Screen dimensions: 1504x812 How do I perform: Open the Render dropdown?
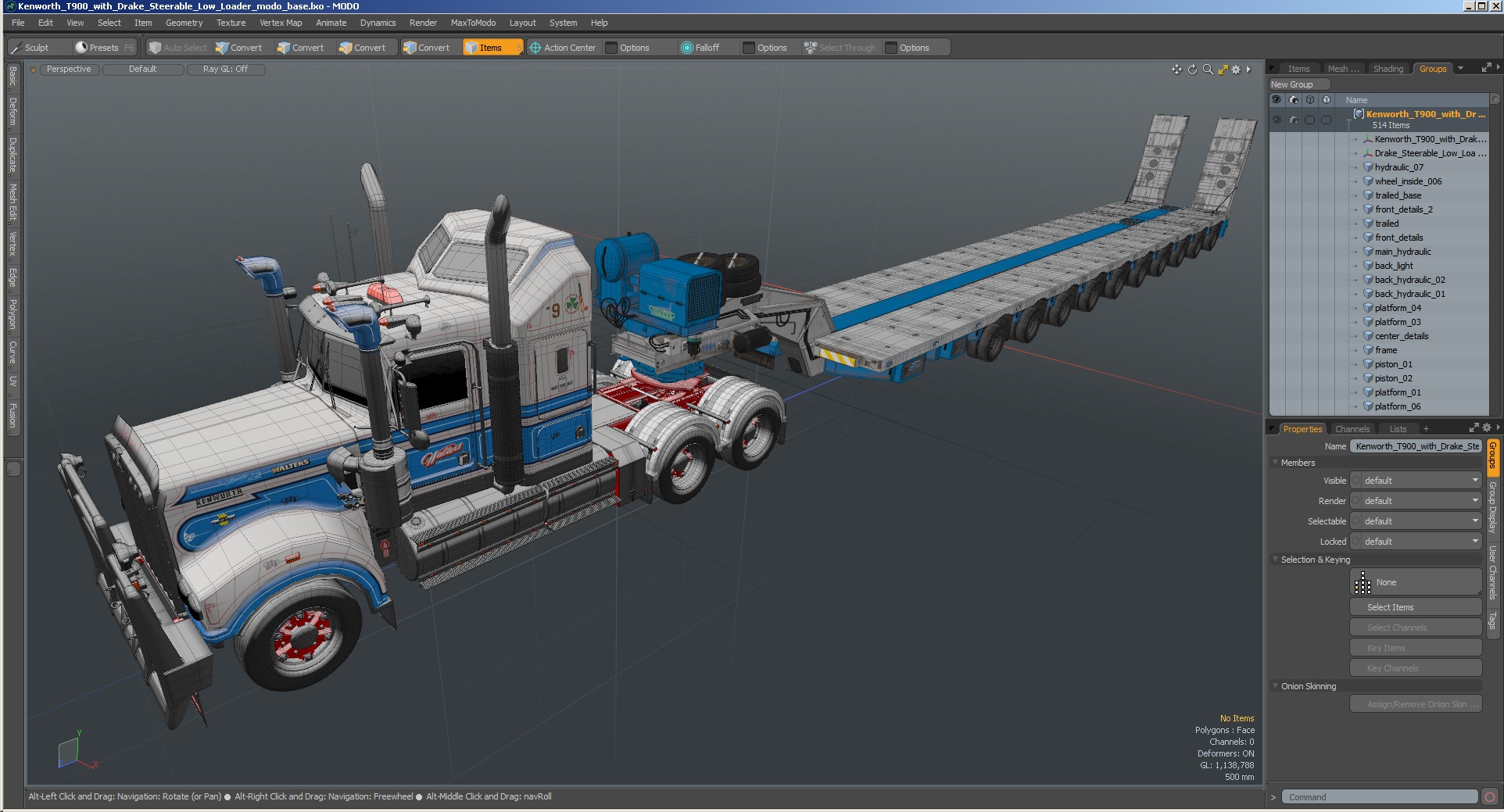1416,501
